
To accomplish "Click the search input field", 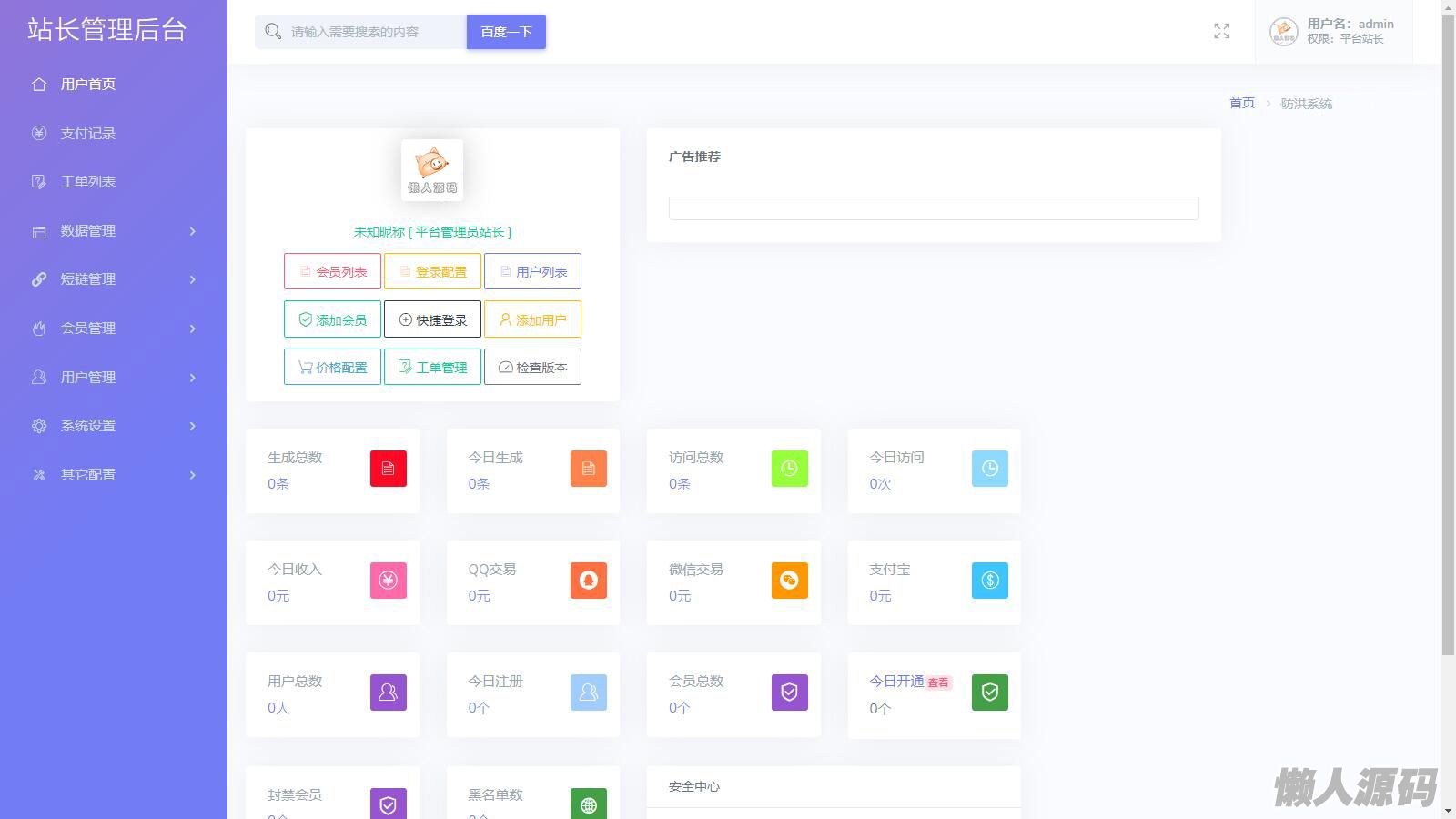I will click(x=373, y=32).
